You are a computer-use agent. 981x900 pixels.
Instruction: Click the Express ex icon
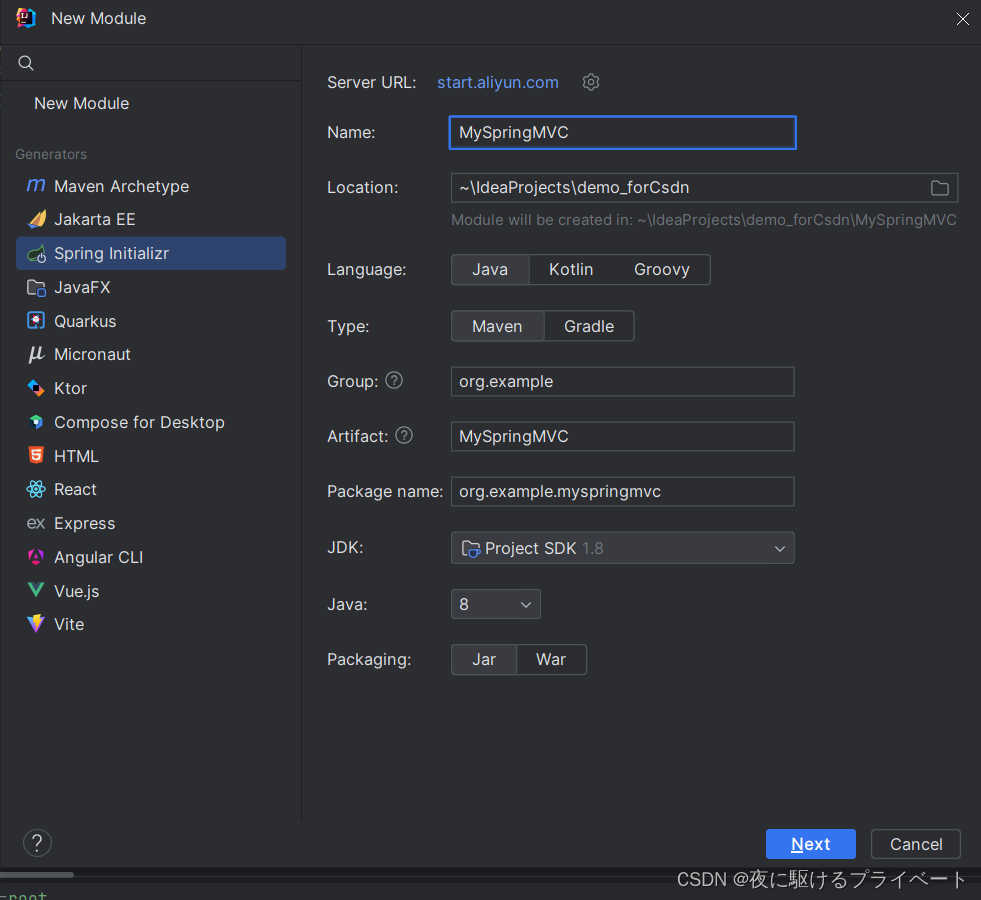click(36, 523)
